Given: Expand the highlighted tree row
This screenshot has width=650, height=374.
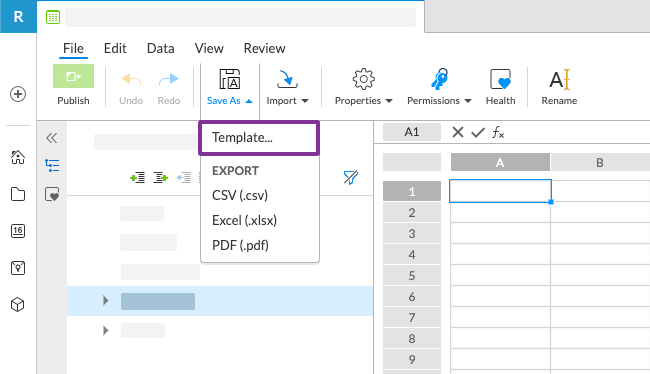Looking at the screenshot, I should pos(106,301).
